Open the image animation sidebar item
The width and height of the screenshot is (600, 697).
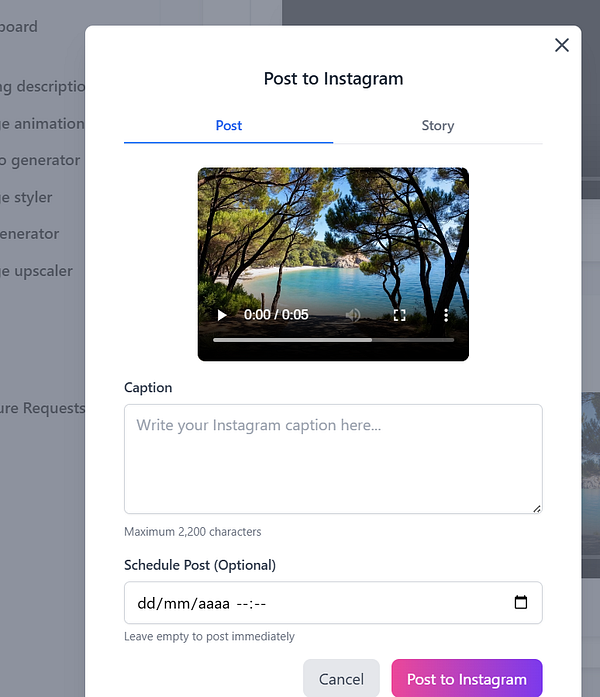[42, 124]
